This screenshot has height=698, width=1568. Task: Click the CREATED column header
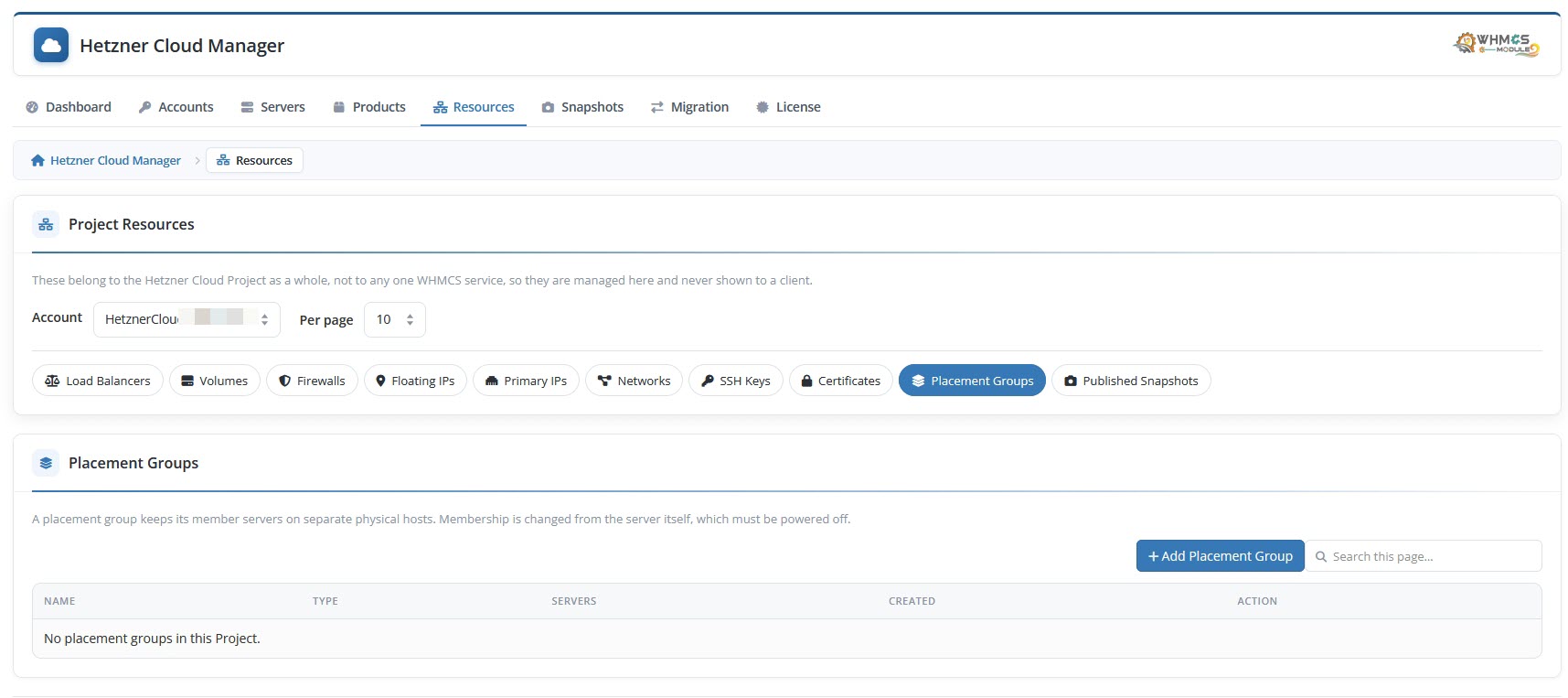coord(912,601)
